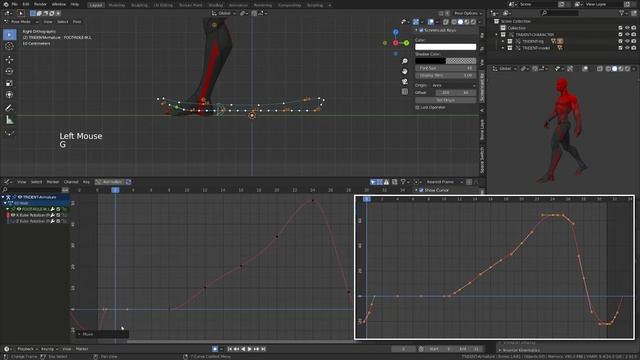Toggle the Screencast Keys checkbox

422,30
